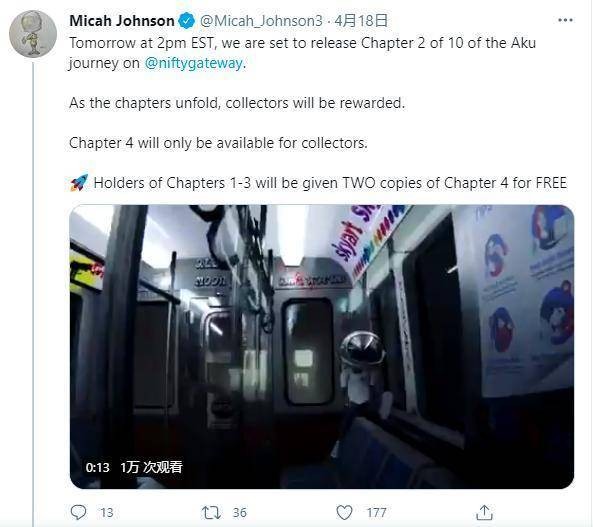Open the three-dot more options menu
The image size is (593, 527).
tap(565, 20)
